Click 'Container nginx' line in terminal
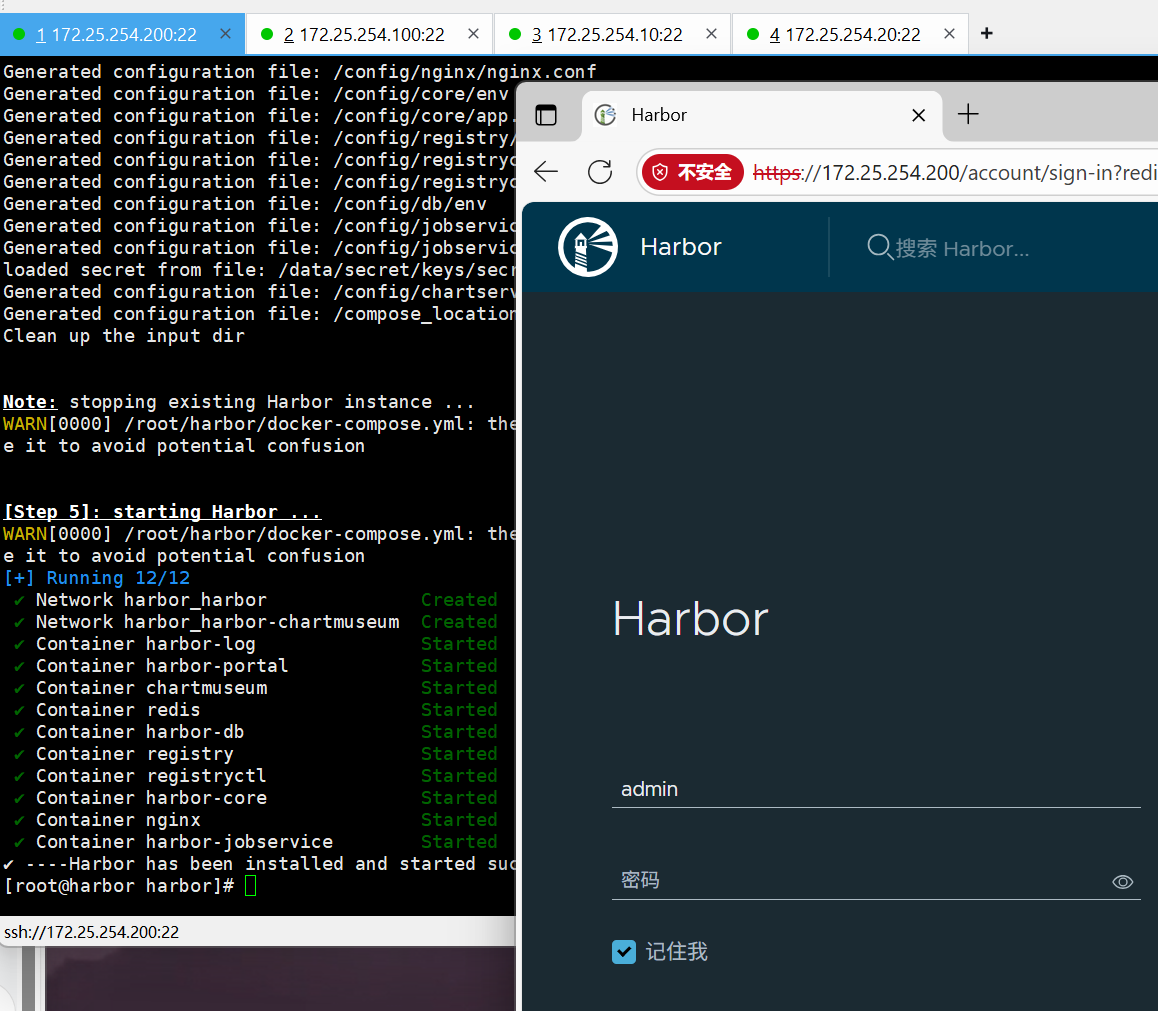This screenshot has height=1011, width=1158. (118, 820)
